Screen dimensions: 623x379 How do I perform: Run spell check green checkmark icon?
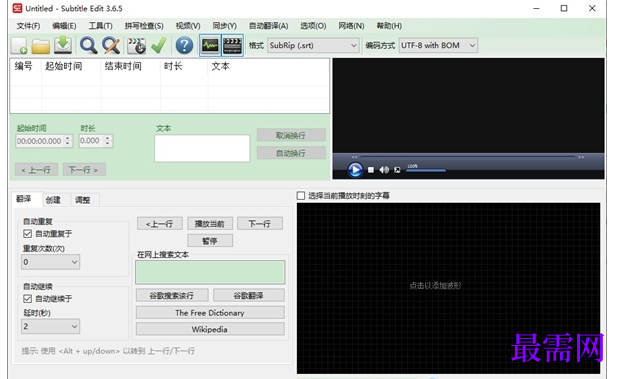pyautogui.click(x=159, y=45)
